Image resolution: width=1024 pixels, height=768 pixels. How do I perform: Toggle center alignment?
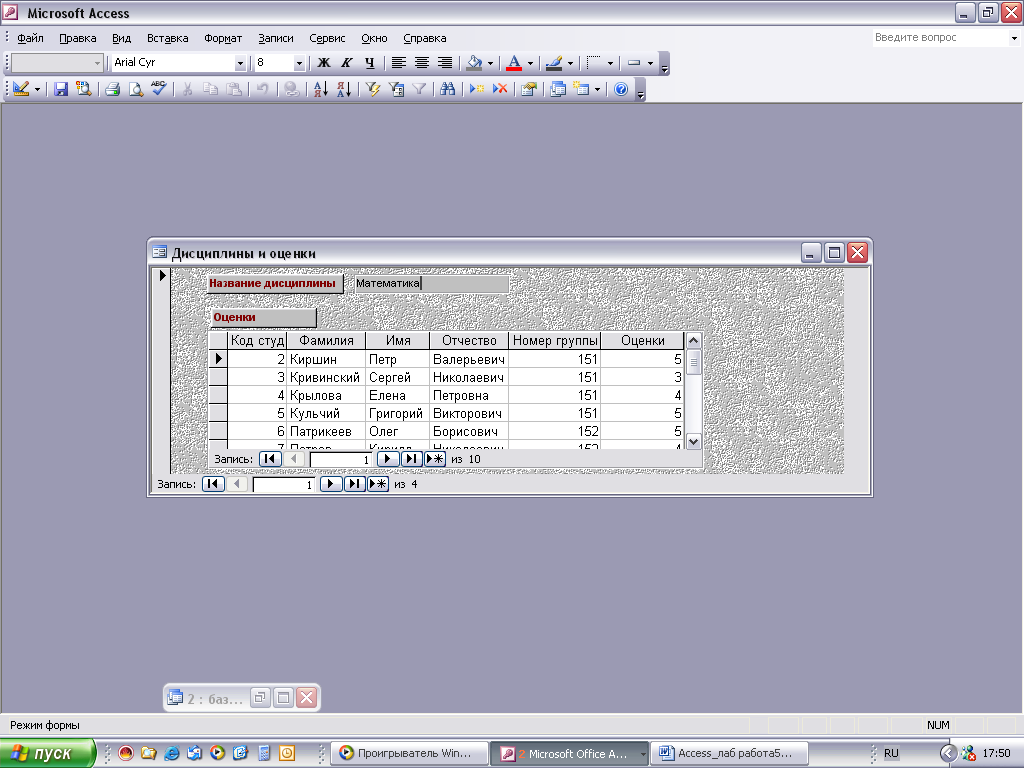(x=422, y=63)
